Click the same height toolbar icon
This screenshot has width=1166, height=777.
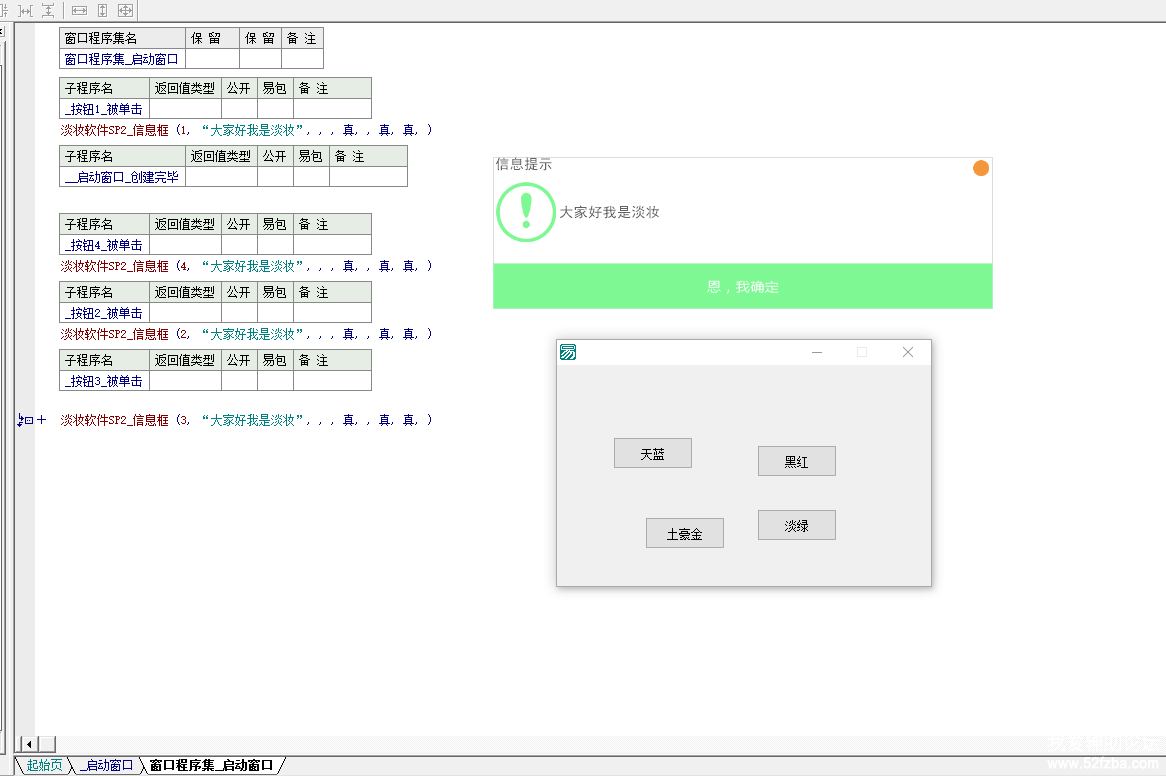click(102, 10)
